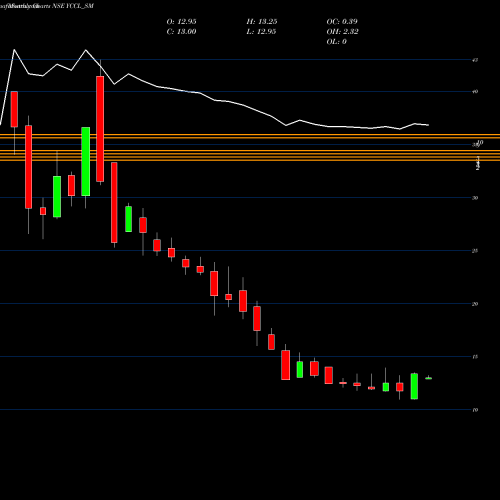Select the low value L: 12.95
Viewport: 500px width, 500px height.
tap(261, 32)
